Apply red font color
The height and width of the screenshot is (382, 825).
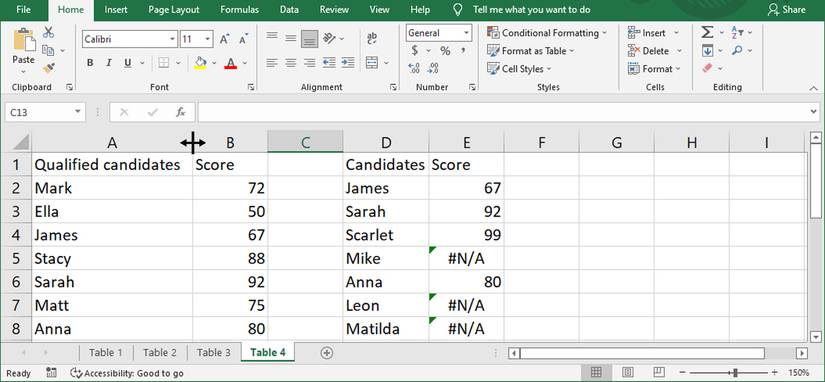[x=230, y=63]
